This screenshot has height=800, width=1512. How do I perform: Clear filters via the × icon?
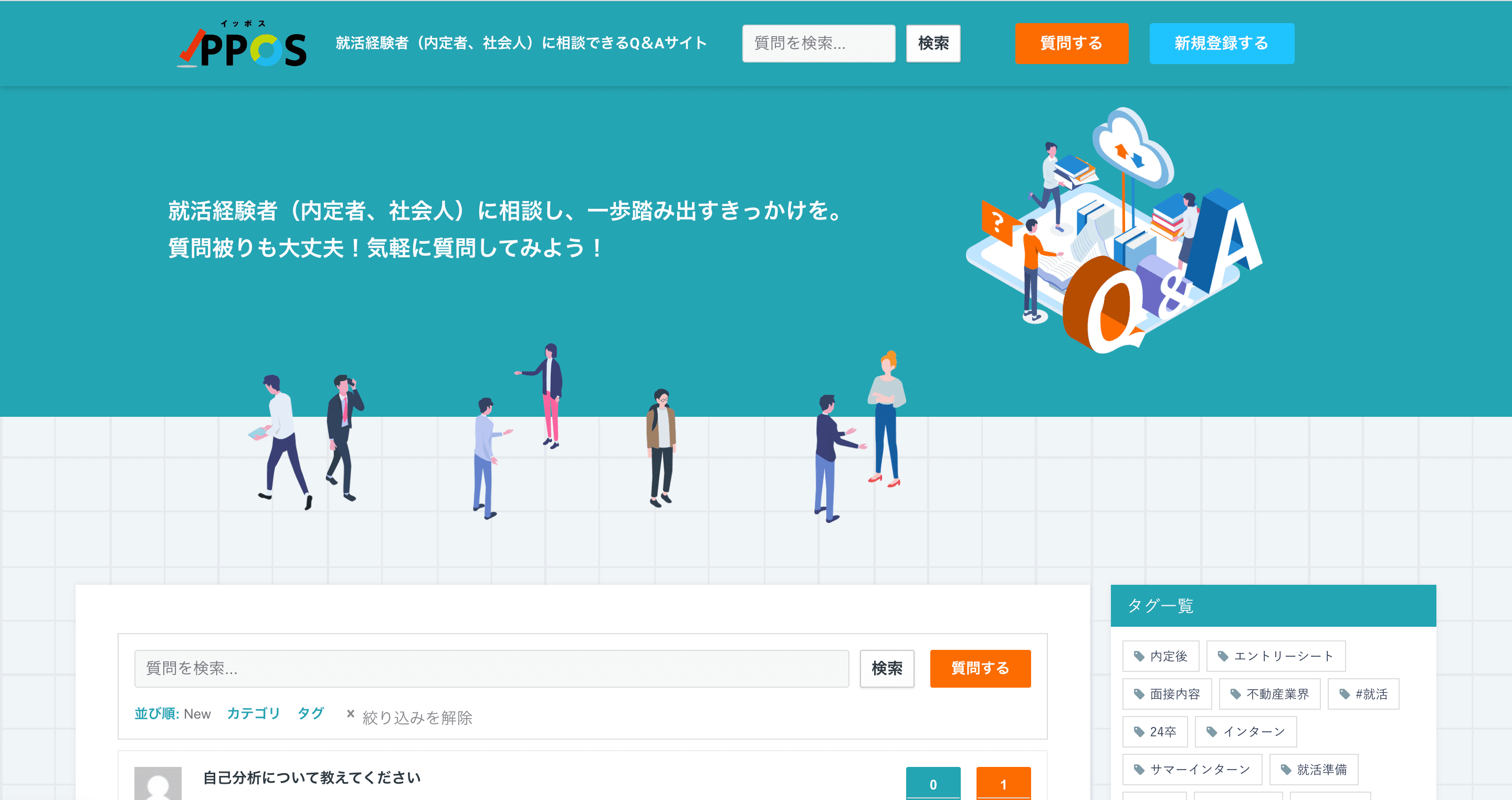point(350,714)
